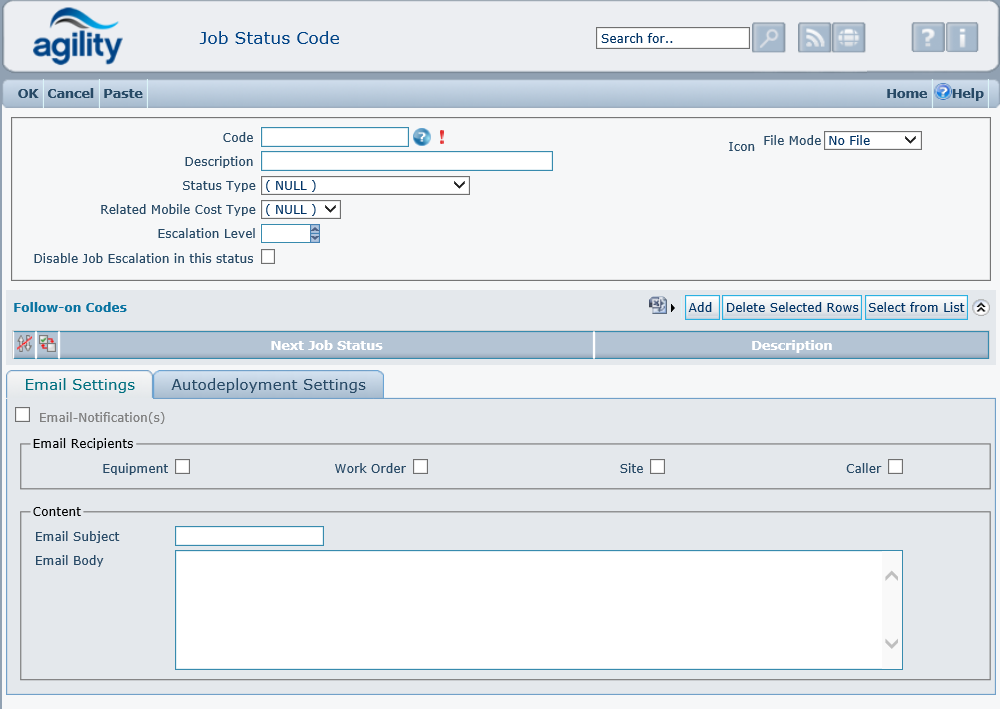This screenshot has width=1000, height=709.
Task: Click the clear sorting icon in the grid header
Action: pos(24,344)
